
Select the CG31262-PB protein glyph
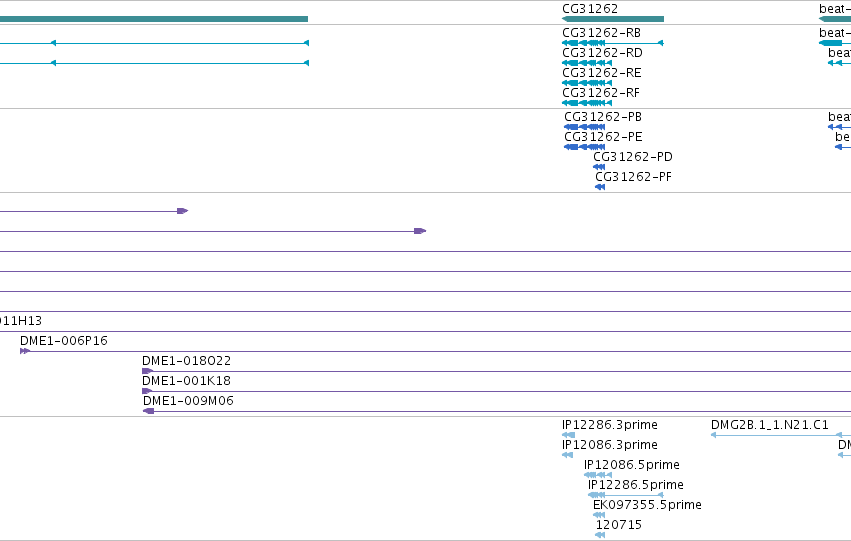pyautogui.click(x=585, y=127)
